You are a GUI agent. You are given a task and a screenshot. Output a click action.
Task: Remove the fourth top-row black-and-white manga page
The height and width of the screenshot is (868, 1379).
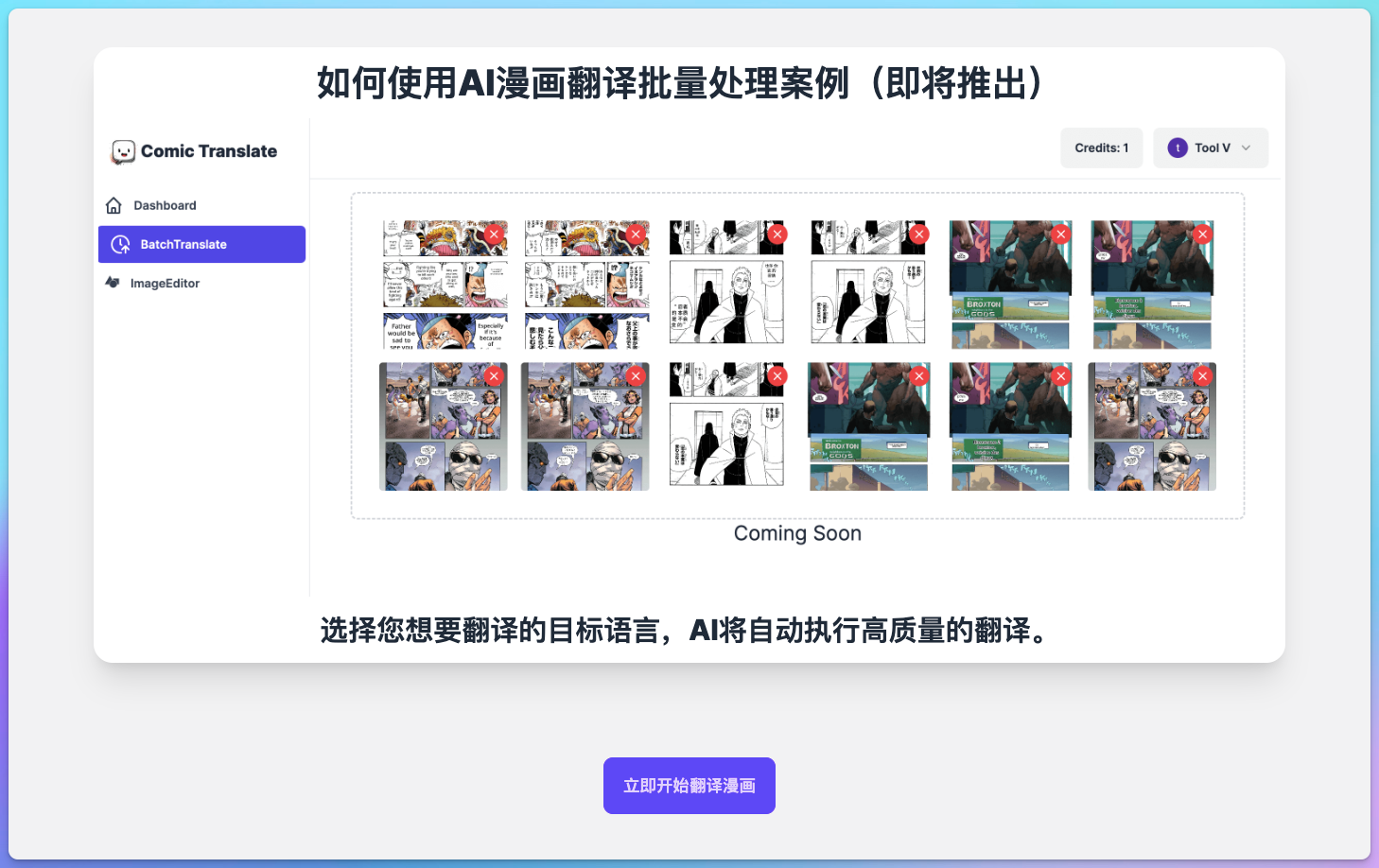click(x=919, y=234)
